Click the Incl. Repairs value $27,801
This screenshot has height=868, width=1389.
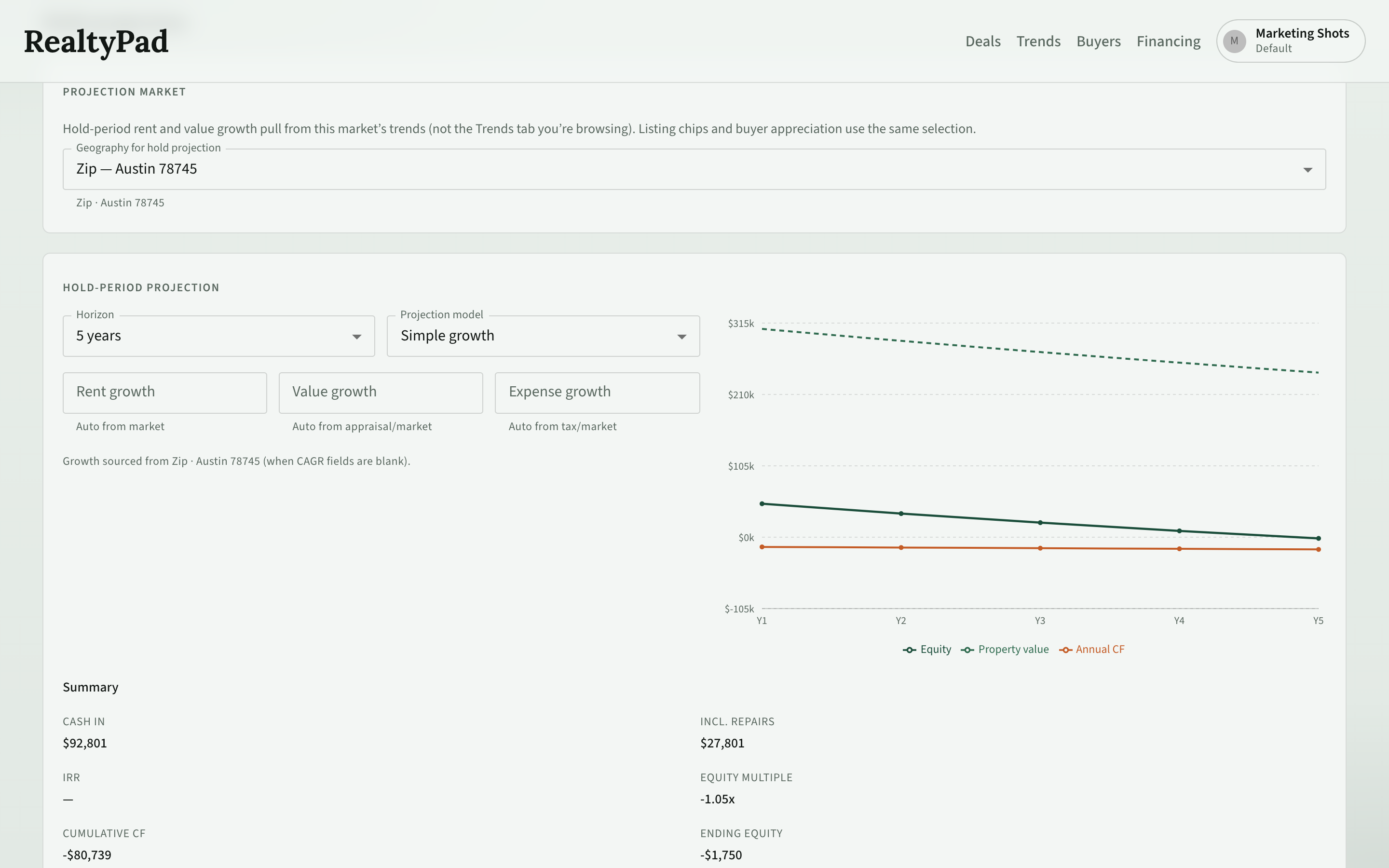tap(722, 744)
